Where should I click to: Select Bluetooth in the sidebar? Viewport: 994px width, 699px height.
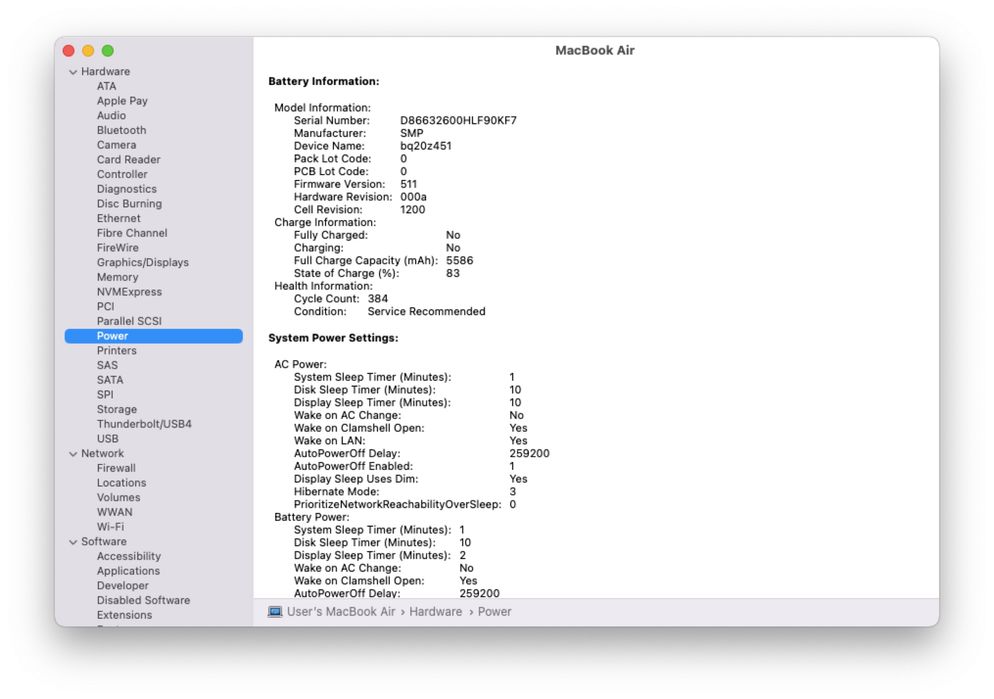122,130
